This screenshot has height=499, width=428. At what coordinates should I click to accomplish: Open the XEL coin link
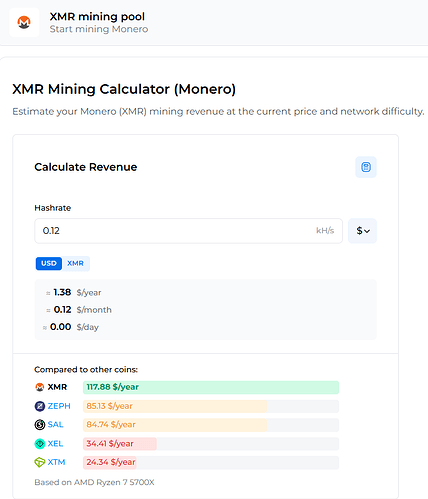[55, 444]
